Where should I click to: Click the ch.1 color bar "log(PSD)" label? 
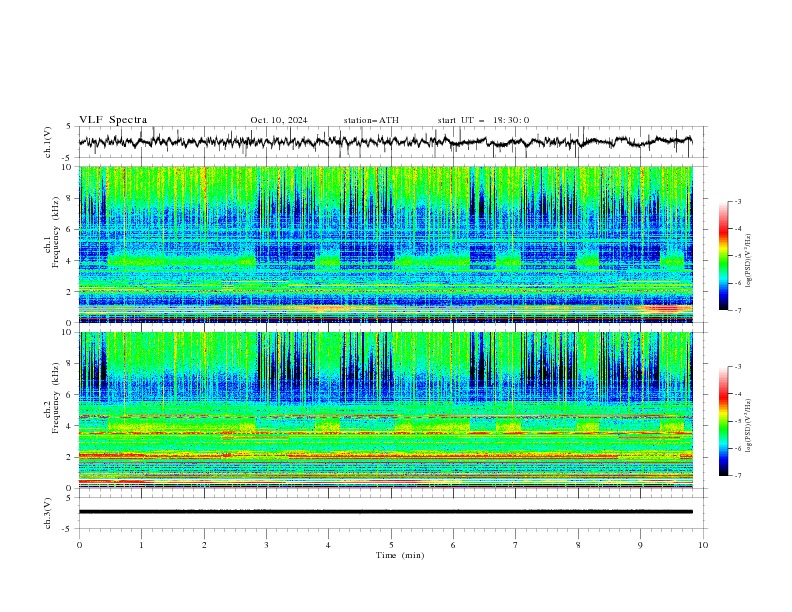coord(749,261)
